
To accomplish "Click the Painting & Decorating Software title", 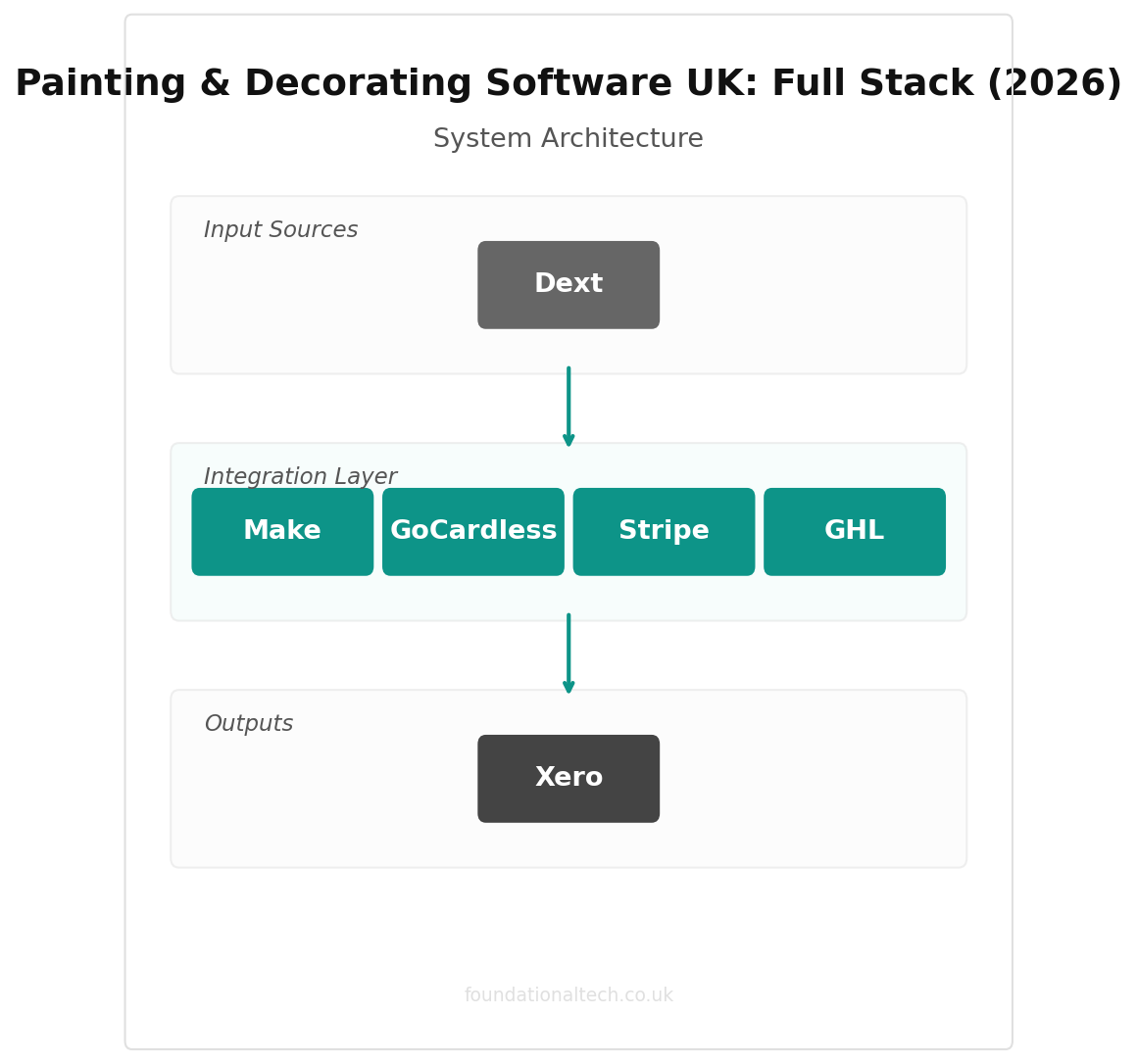I will click(568, 82).
